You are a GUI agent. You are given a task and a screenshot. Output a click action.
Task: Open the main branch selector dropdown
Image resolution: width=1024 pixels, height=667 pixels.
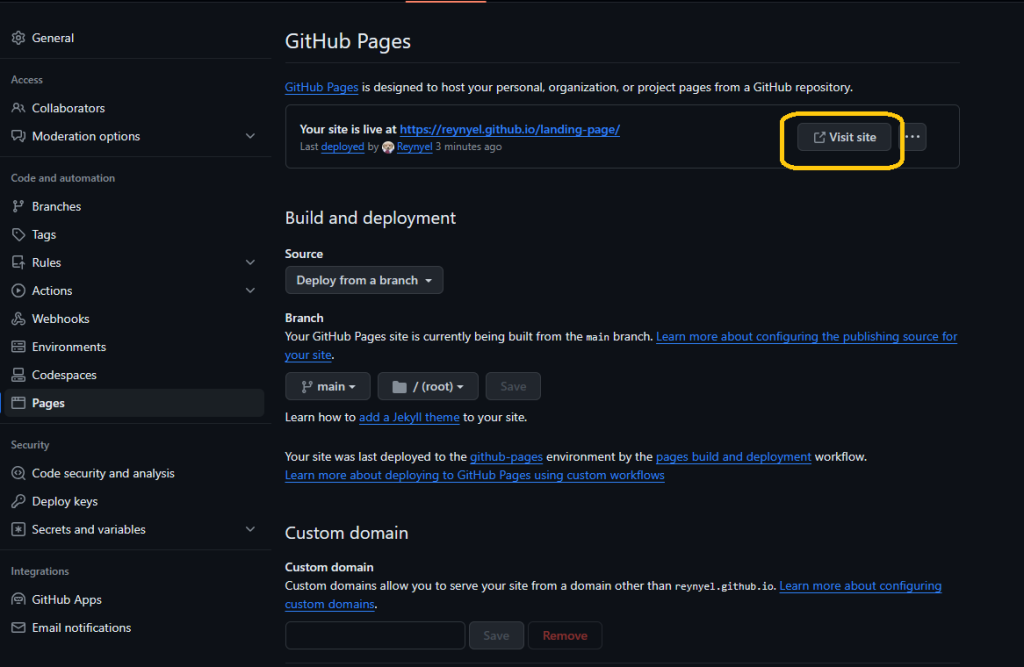[328, 386]
